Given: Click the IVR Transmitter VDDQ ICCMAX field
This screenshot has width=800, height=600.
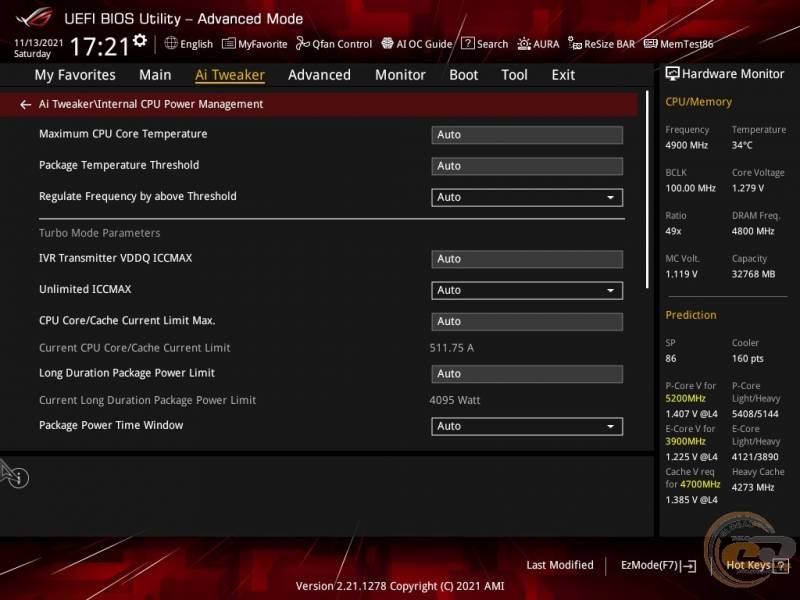Looking at the screenshot, I should pyautogui.click(x=527, y=259).
